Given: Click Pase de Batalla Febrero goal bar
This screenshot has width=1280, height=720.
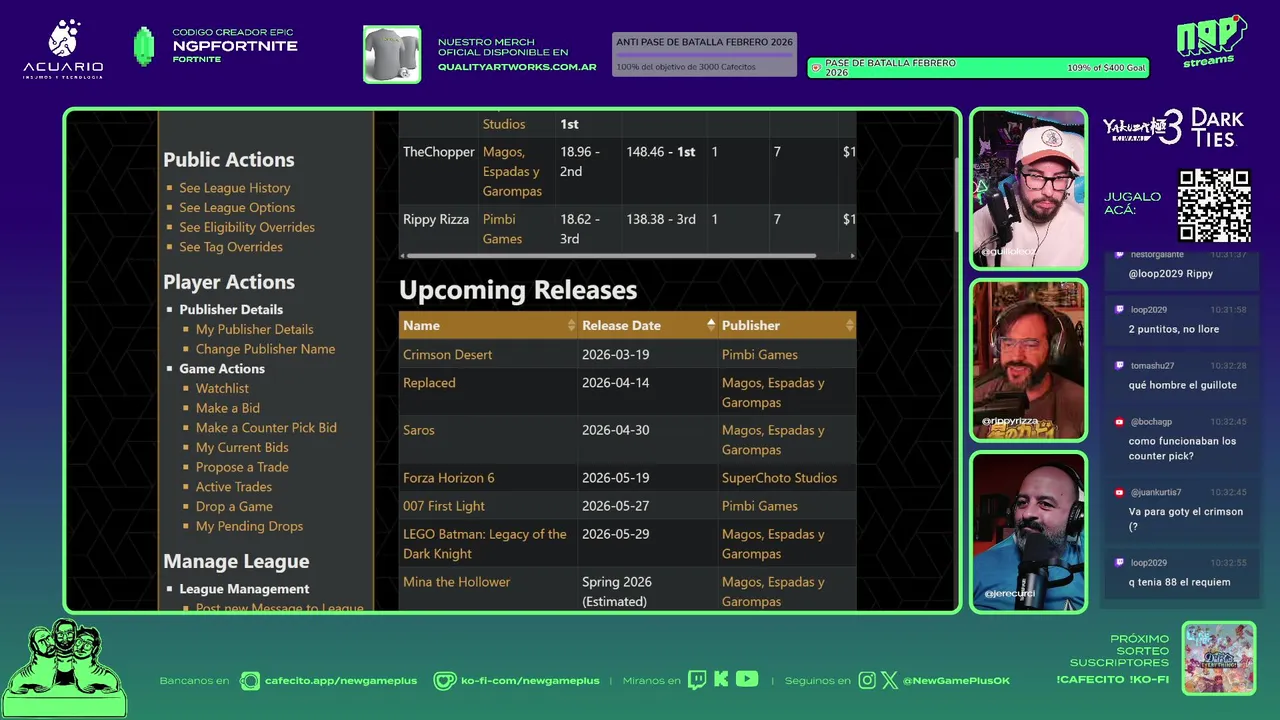Looking at the screenshot, I should coord(978,68).
